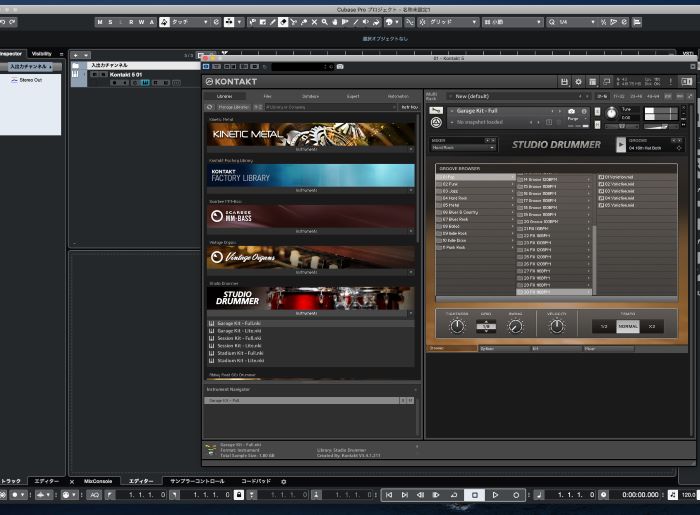
Task: Switch to the Visibility tab
Action: [x=41, y=54]
